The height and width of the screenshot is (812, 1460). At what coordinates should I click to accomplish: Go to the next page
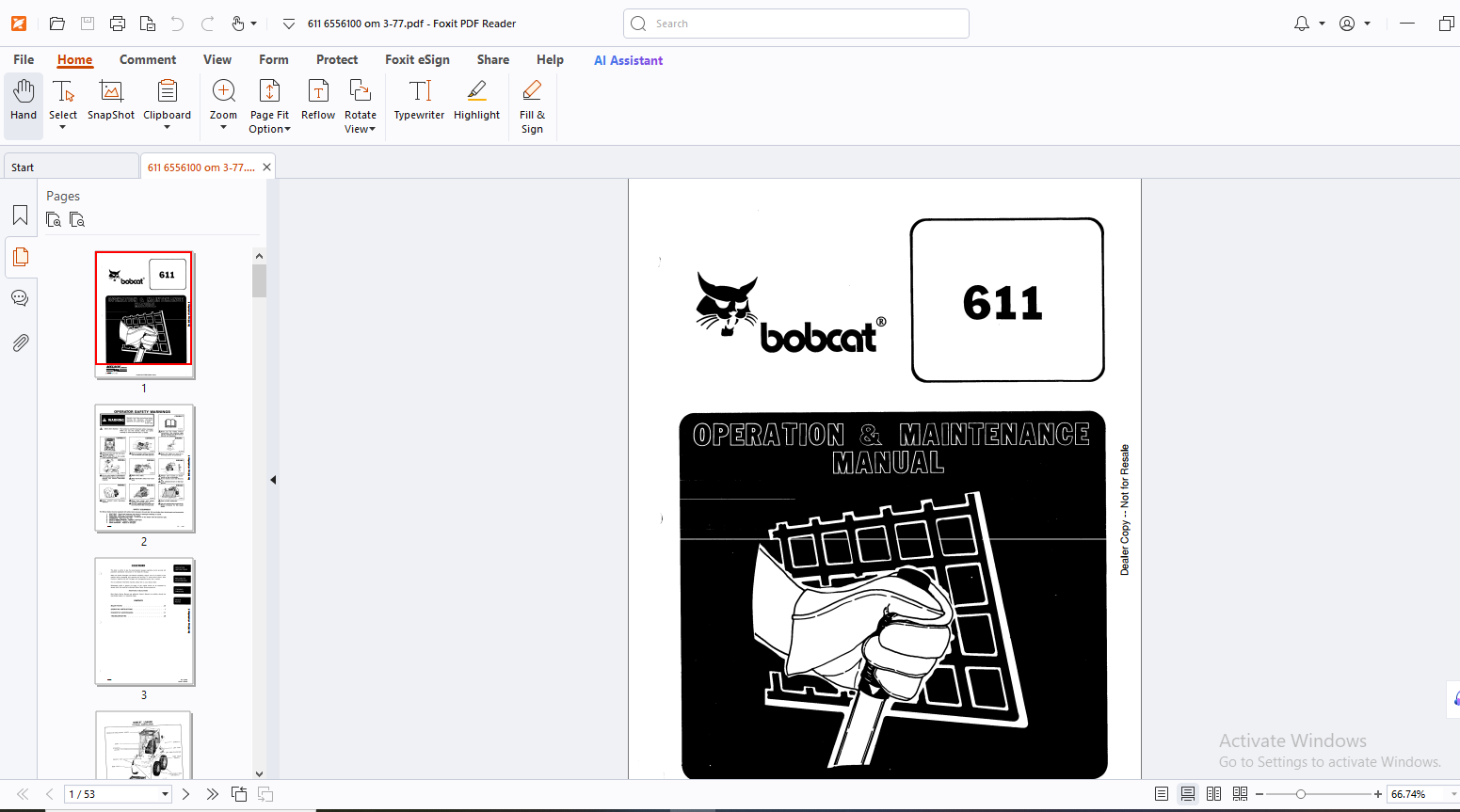(185, 794)
